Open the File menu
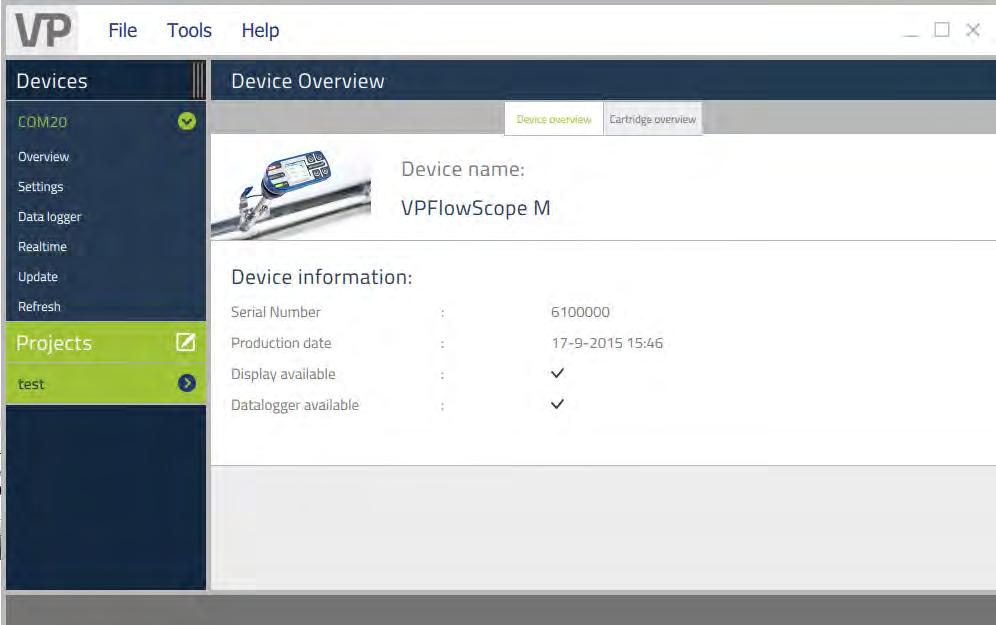The image size is (996, 625). [123, 30]
